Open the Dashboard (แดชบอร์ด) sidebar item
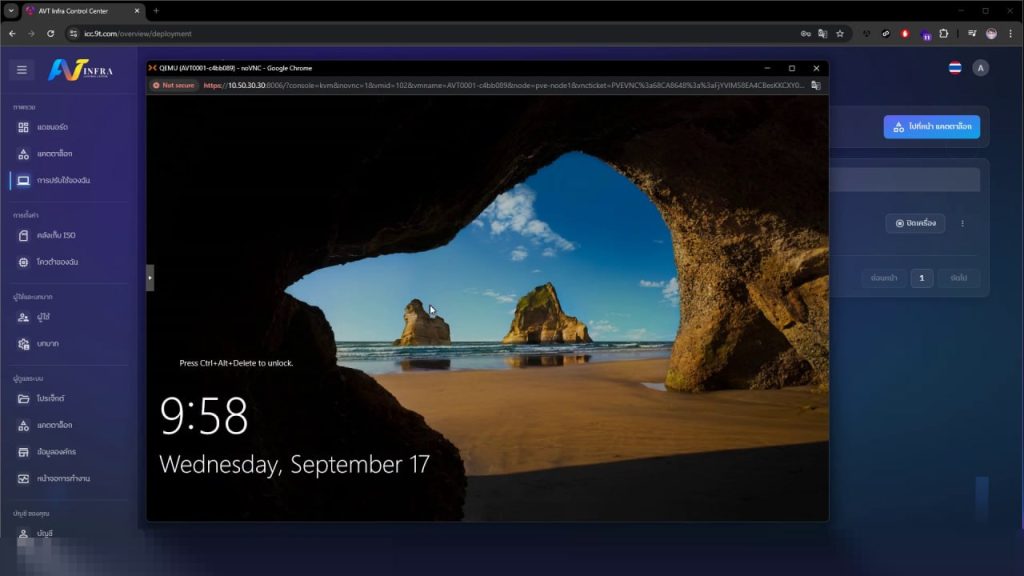Screen dimensions: 1024x576 coord(50,128)
